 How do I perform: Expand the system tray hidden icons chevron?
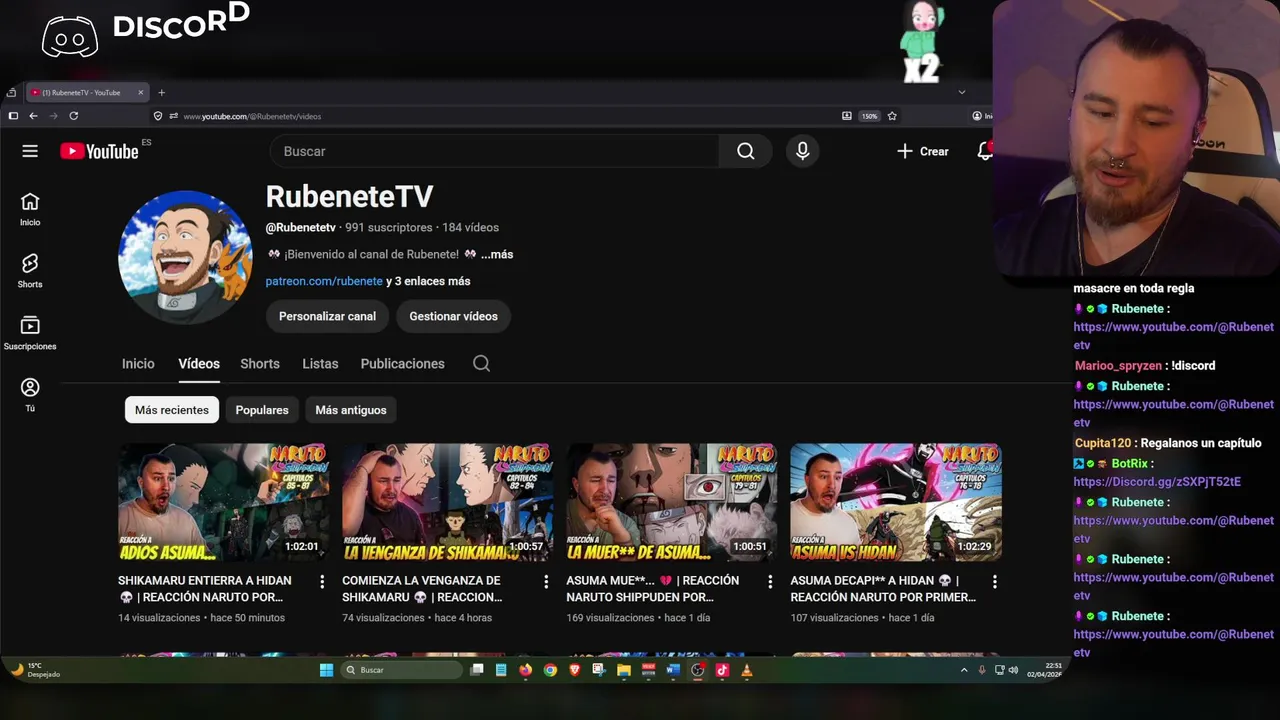[964, 670]
